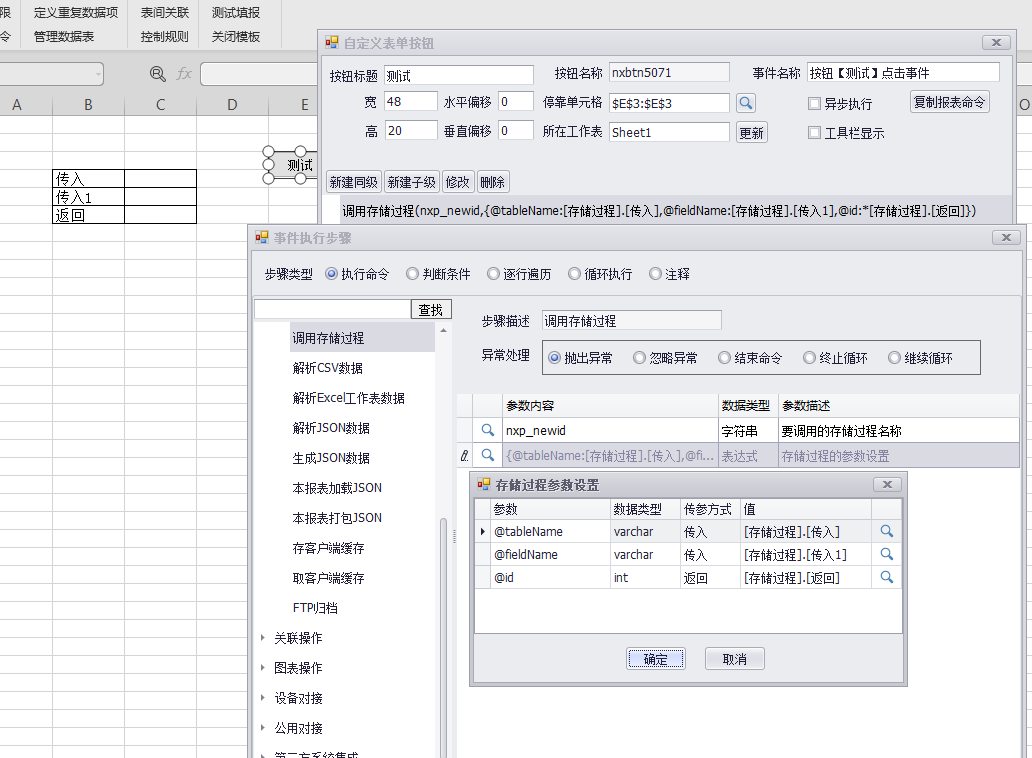
Task: Click magnifier icon next to 停靠单元格 field
Action: (745, 103)
